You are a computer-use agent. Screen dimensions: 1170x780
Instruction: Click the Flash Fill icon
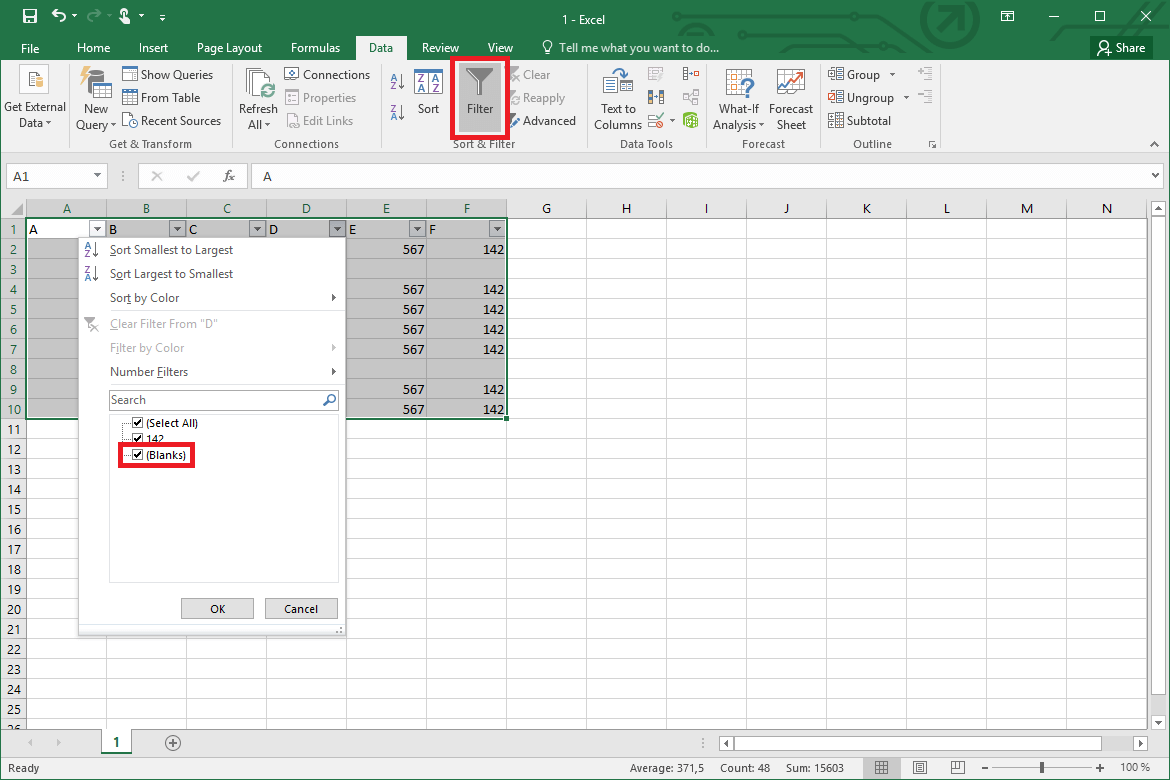[655, 73]
